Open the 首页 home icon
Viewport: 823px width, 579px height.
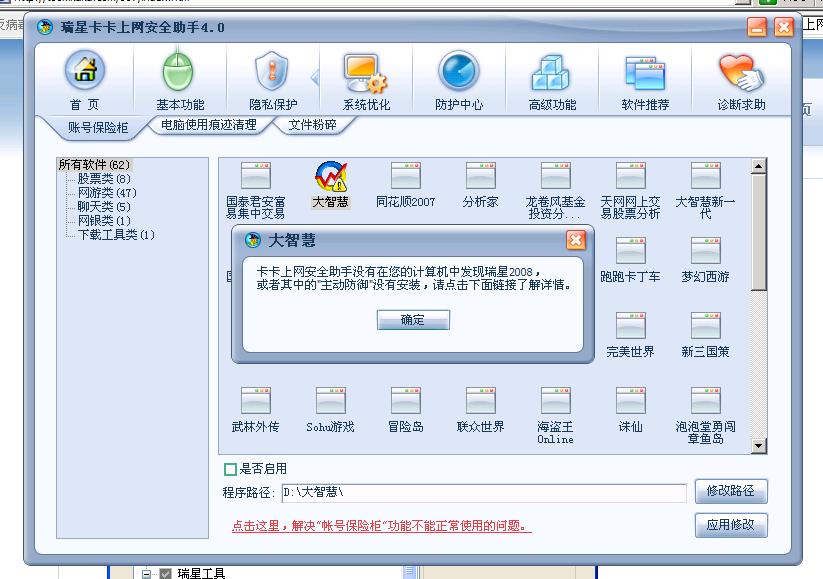click(x=85, y=72)
